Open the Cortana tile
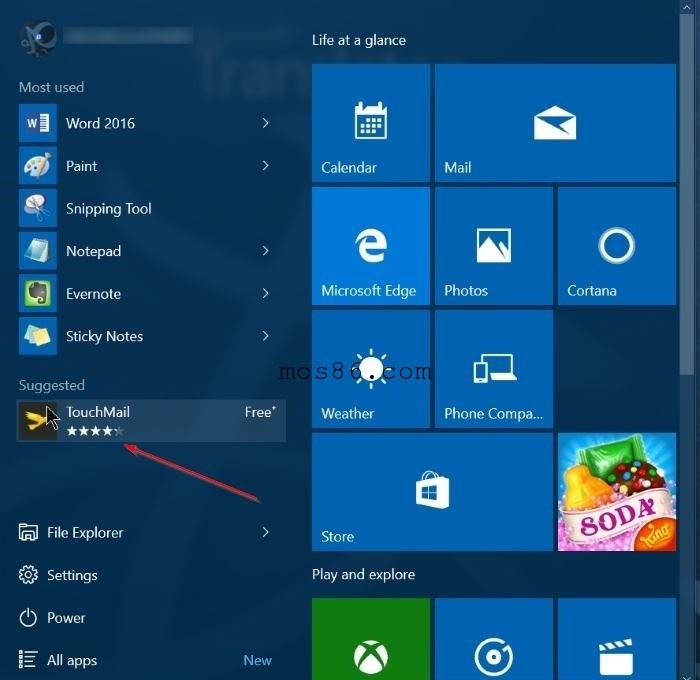The width and height of the screenshot is (700, 680). [x=617, y=246]
